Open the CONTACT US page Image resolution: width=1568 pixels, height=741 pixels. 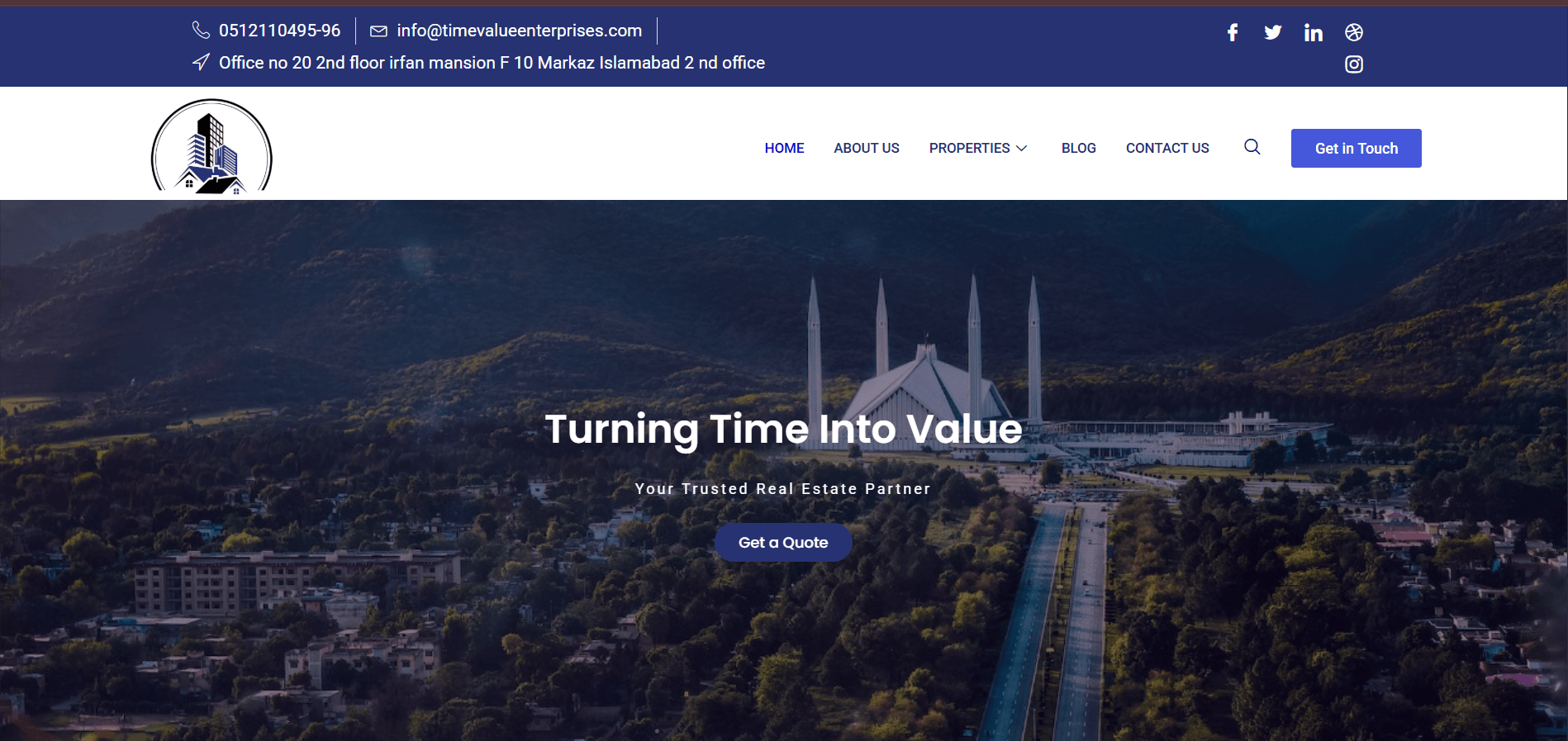click(1166, 149)
